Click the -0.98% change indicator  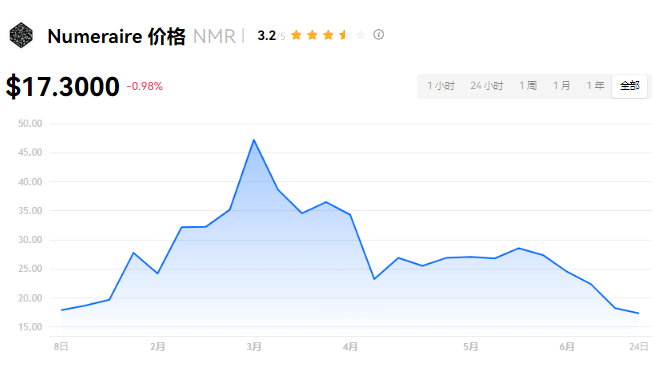145,86
